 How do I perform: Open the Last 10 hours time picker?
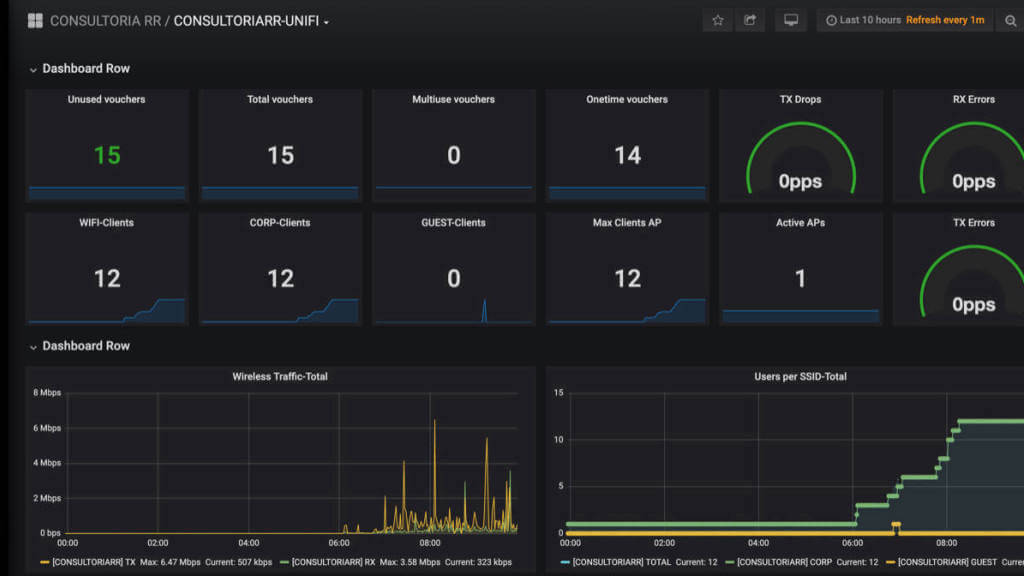coord(870,20)
